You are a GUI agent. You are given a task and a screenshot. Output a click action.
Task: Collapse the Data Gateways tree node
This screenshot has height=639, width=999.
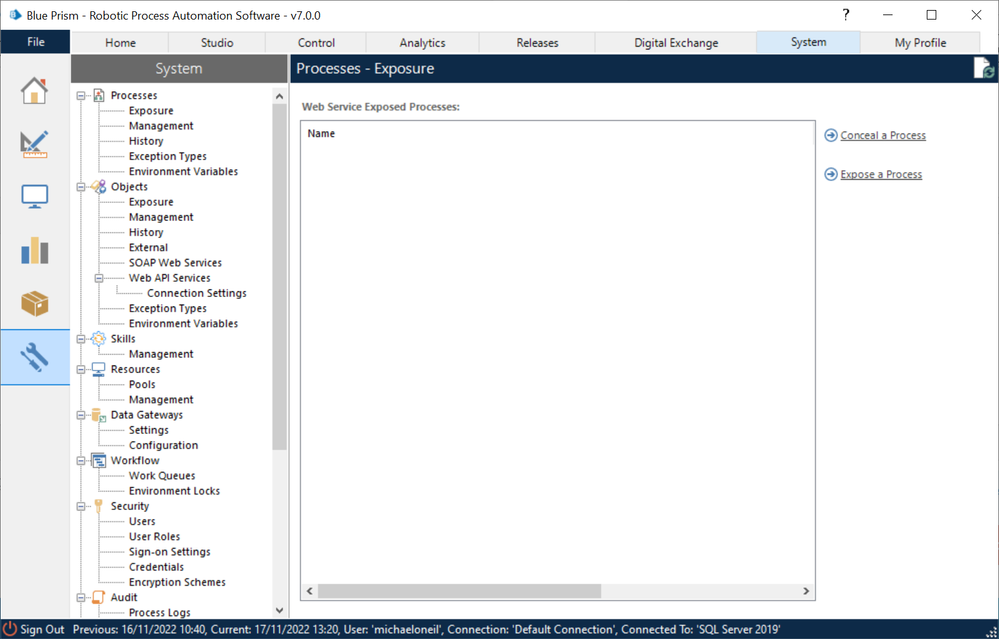pyautogui.click(x=81, y=415)
